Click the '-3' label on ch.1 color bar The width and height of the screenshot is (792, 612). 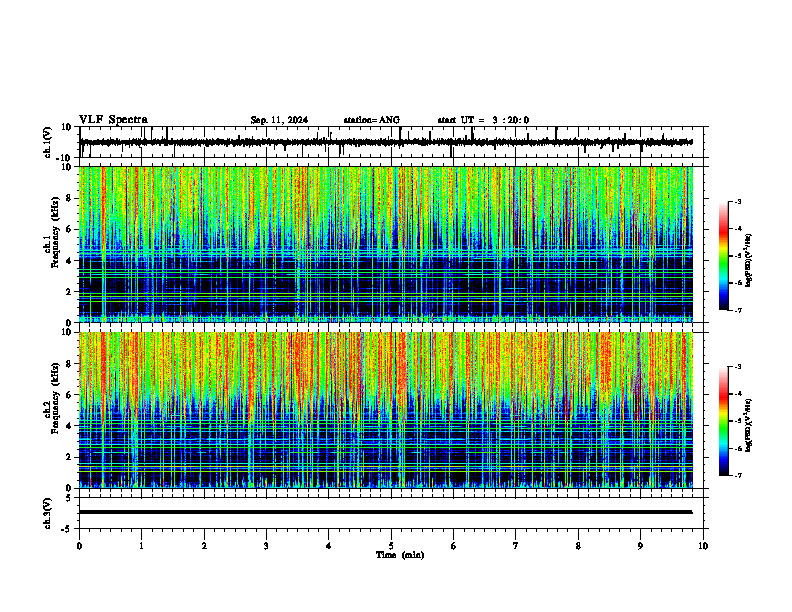coord(738,201)
